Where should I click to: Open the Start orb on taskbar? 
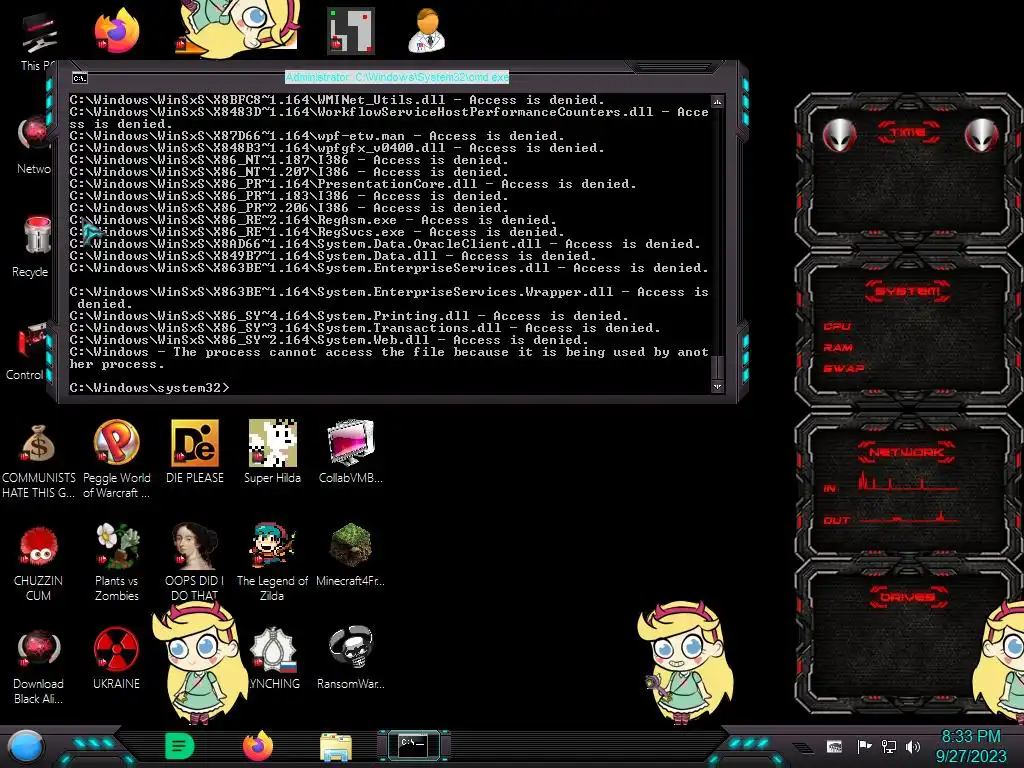tap(26, 747)
